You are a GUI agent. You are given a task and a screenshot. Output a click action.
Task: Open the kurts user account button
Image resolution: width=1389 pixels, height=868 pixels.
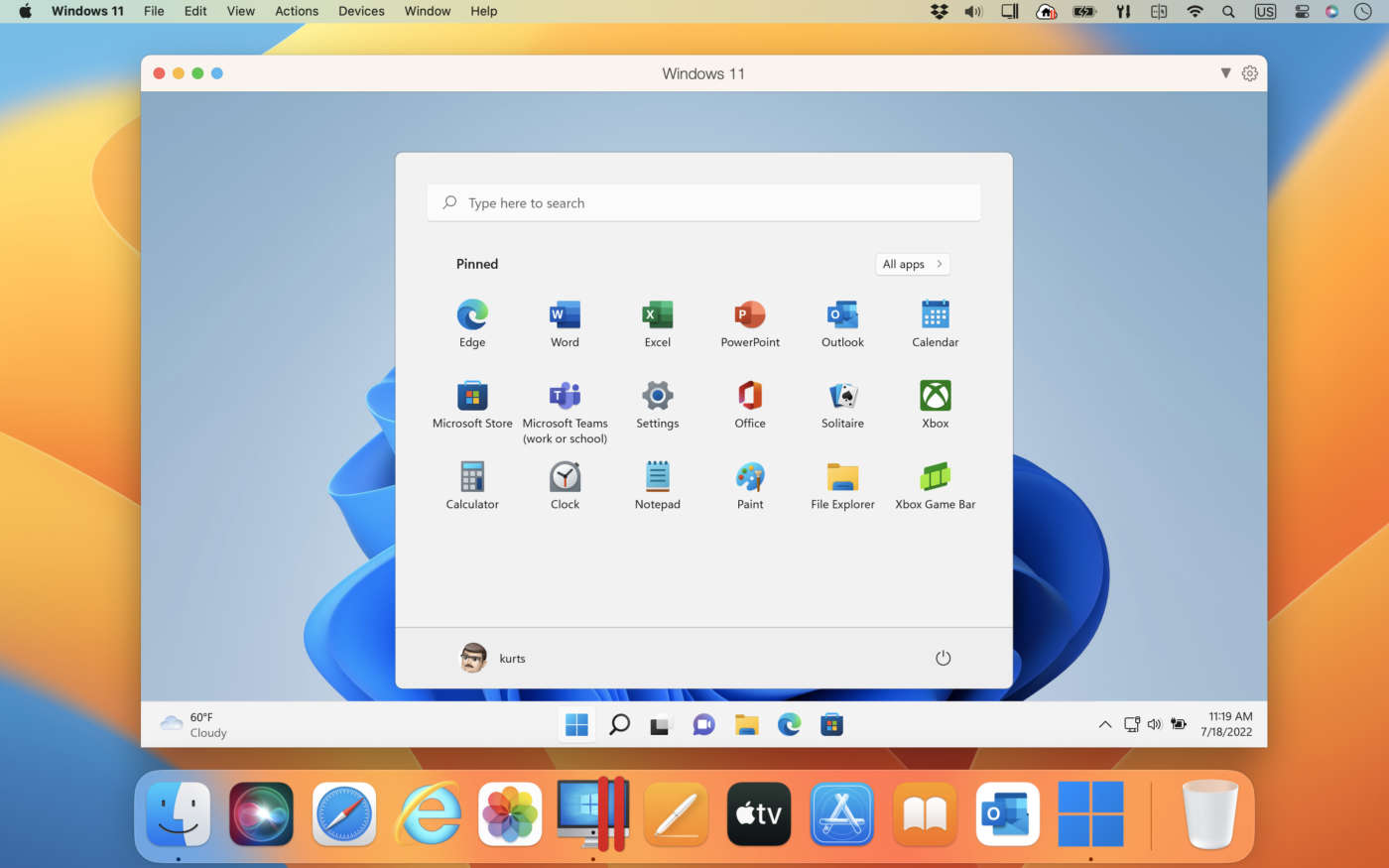click(x=493, y=659)
